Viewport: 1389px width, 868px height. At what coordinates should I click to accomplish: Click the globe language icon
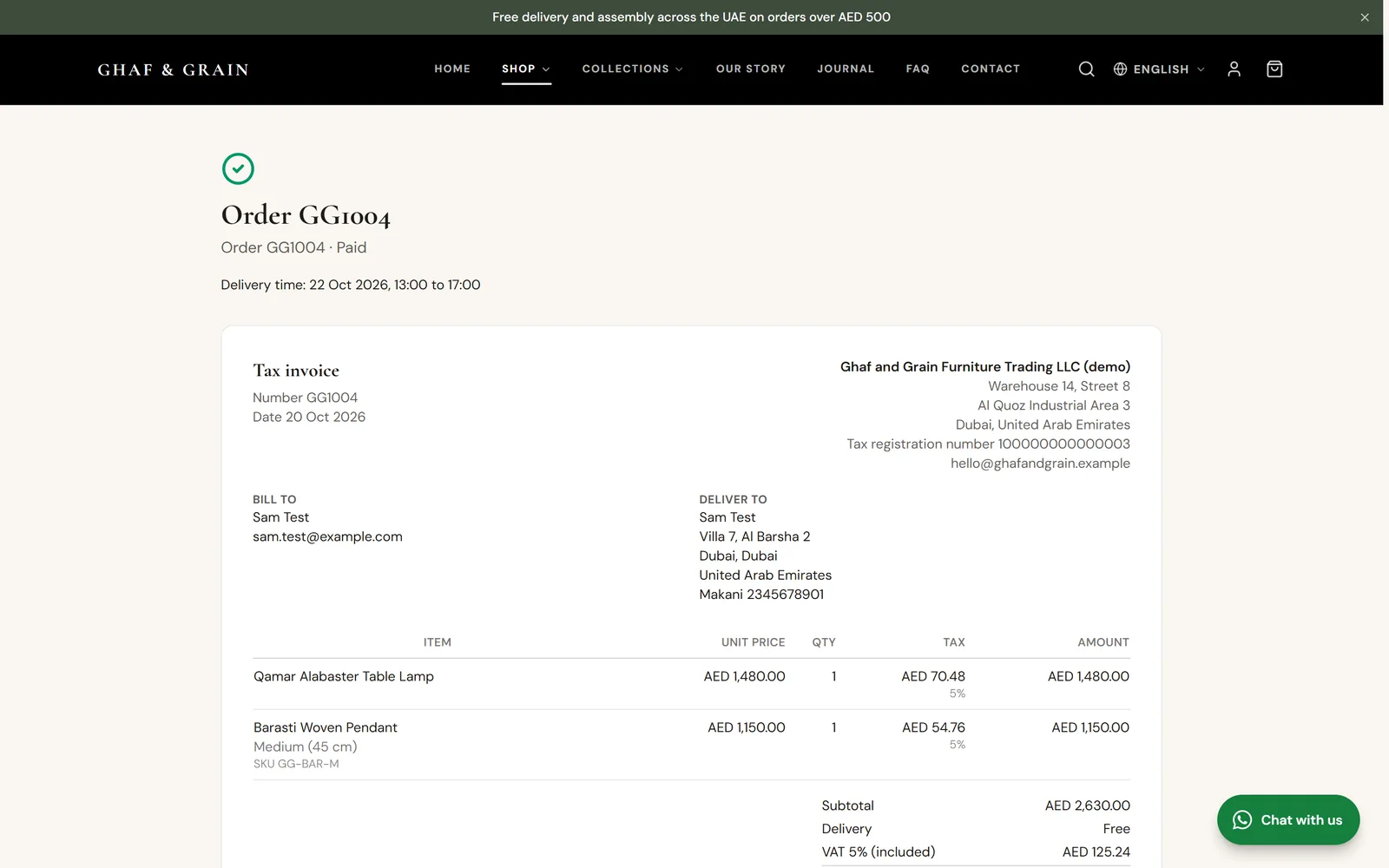click(x=1121, y=69)
